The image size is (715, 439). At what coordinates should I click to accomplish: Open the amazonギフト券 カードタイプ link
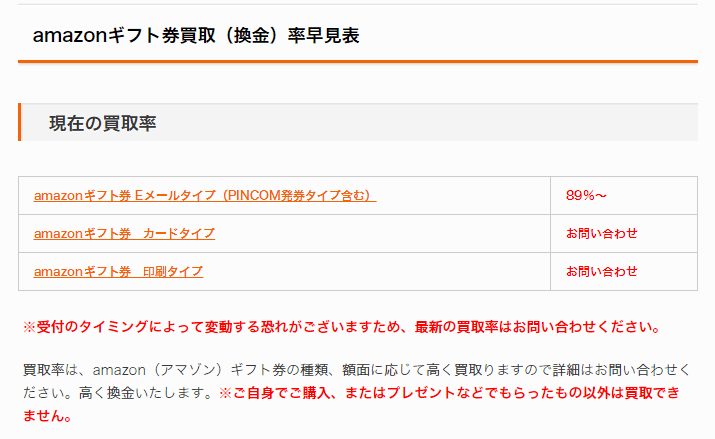point(124,233)
